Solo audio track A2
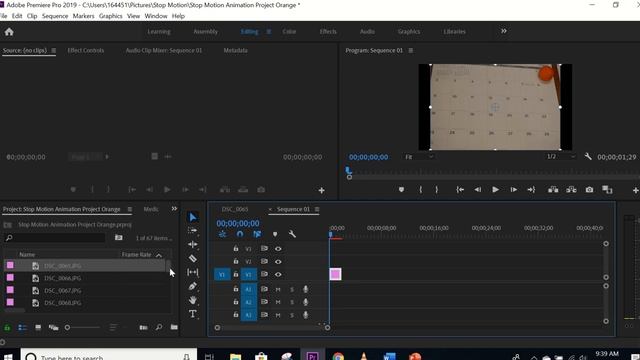 [x=292, y=302]
